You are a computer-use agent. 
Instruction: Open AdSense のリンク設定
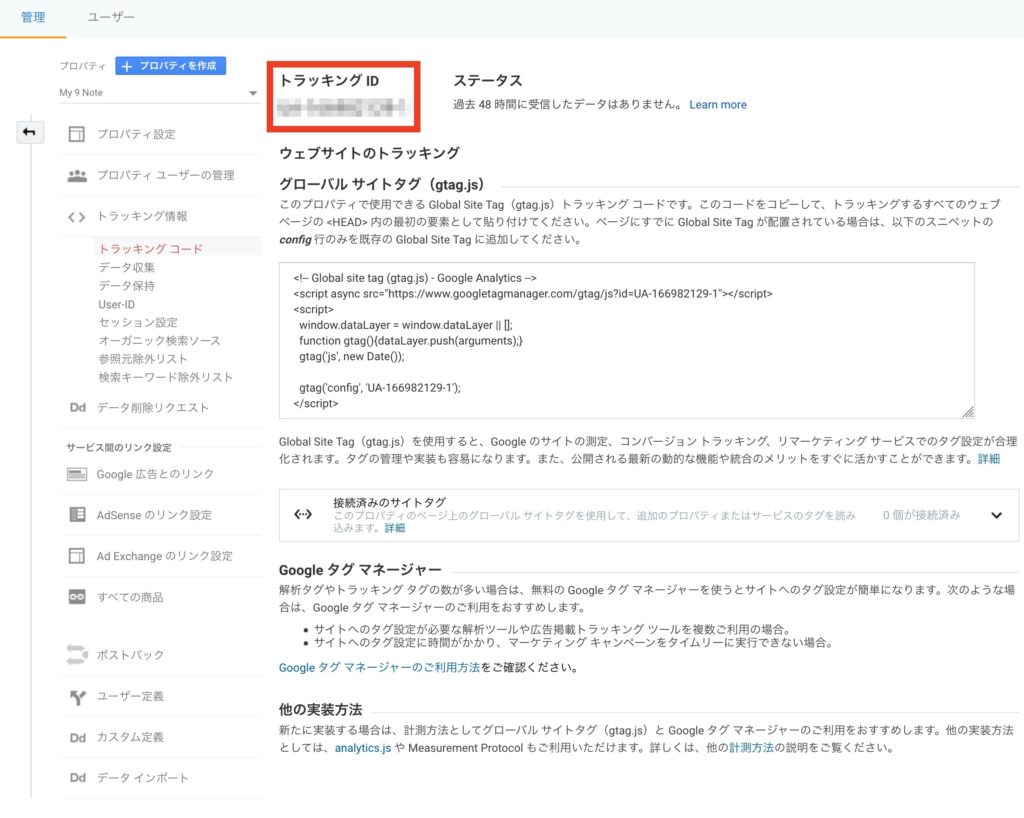[x=154, y=515]
